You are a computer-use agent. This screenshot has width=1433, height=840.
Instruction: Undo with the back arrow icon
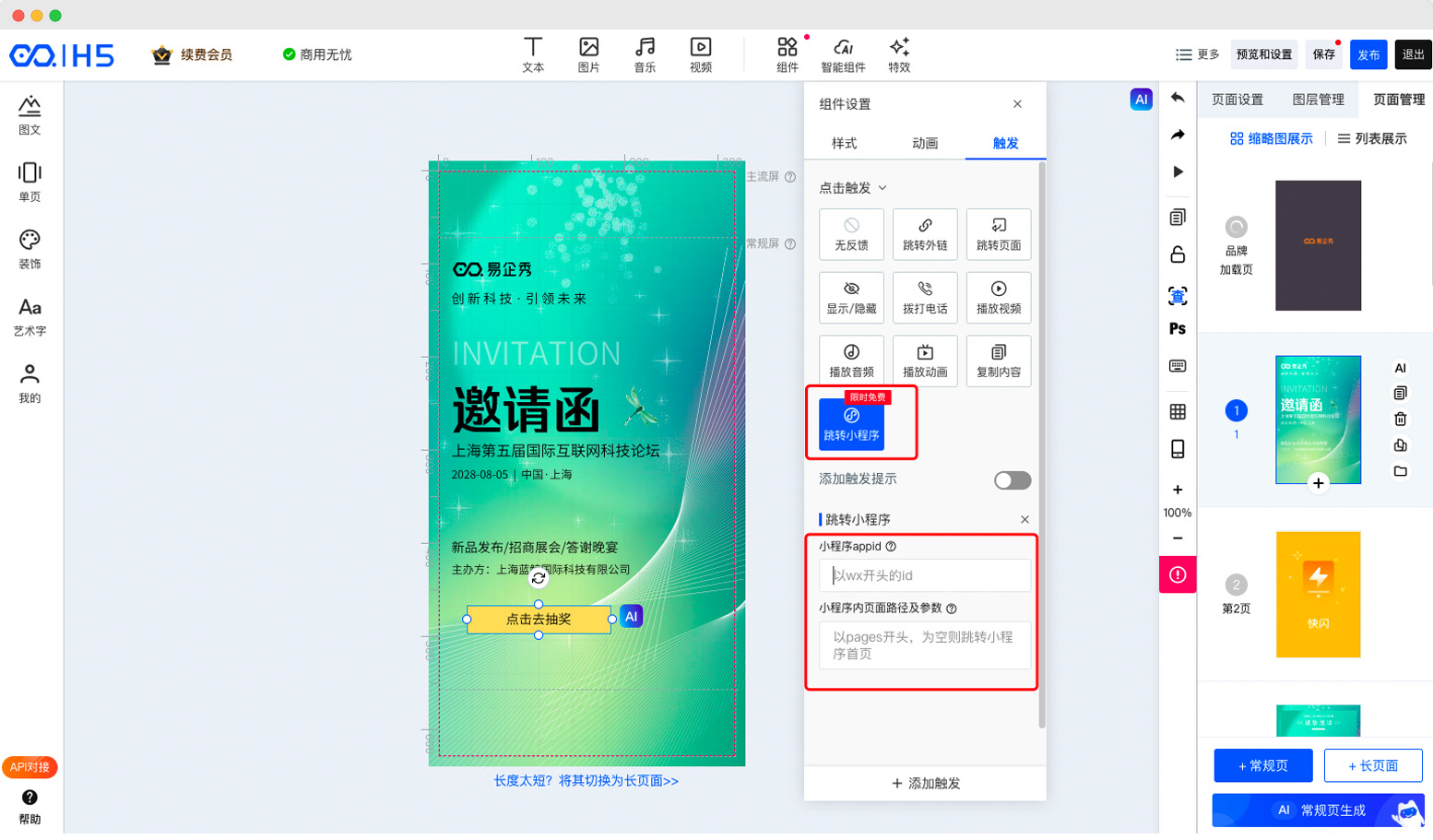1178,98
